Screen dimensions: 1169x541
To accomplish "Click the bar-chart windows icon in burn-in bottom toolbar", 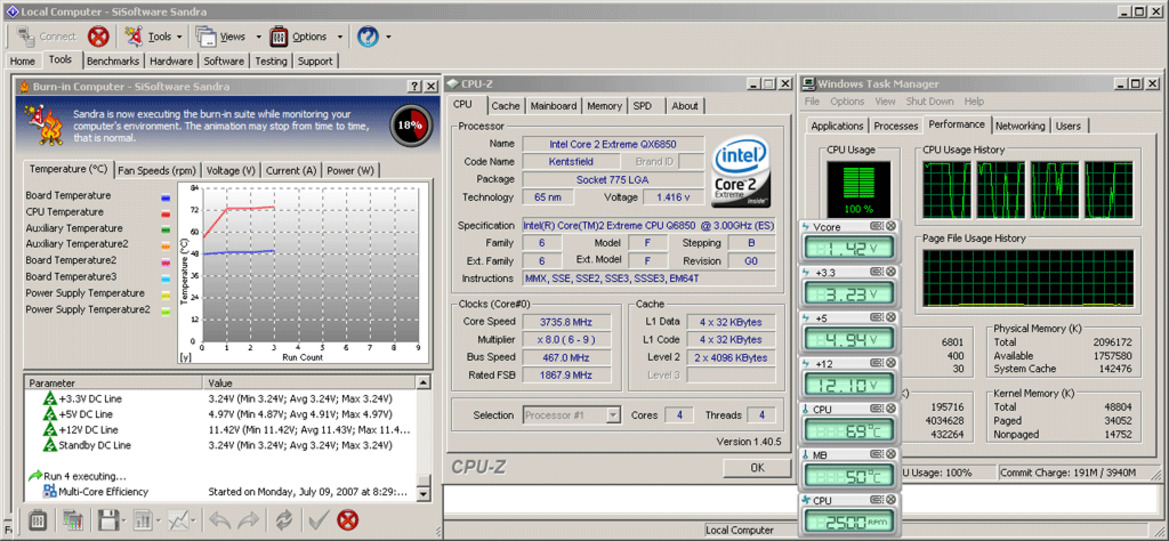I will pos(73,520).
